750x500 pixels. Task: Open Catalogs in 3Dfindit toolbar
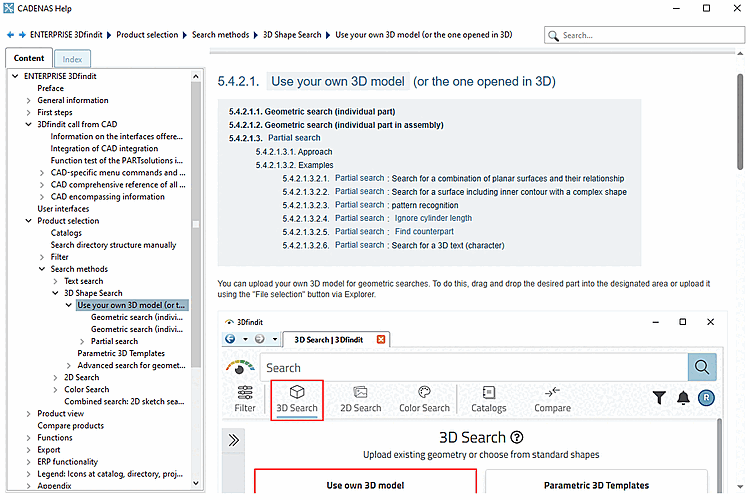tap(488, 400)
